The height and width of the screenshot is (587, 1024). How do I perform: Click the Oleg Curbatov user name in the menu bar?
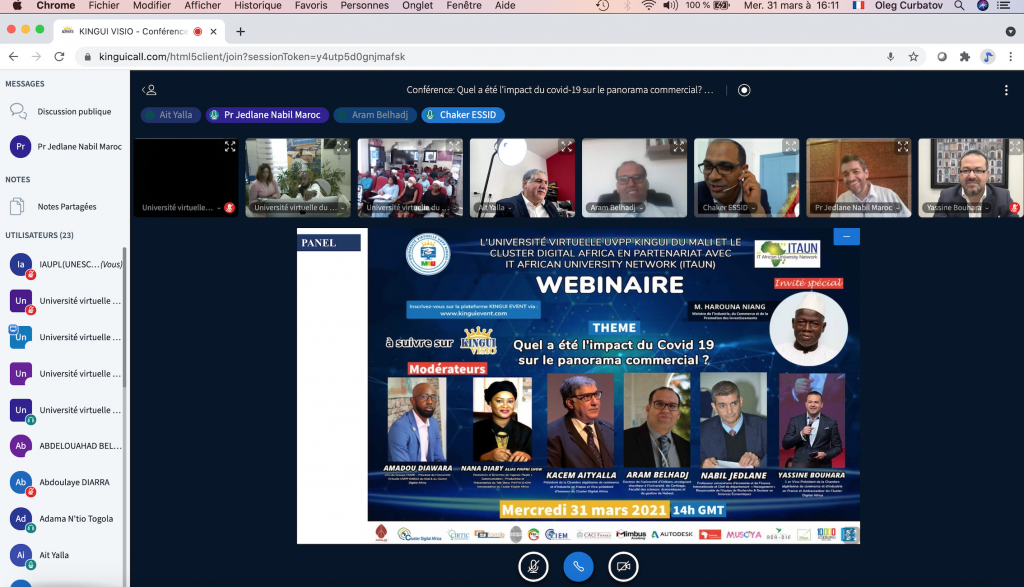(x=908, y=5)
